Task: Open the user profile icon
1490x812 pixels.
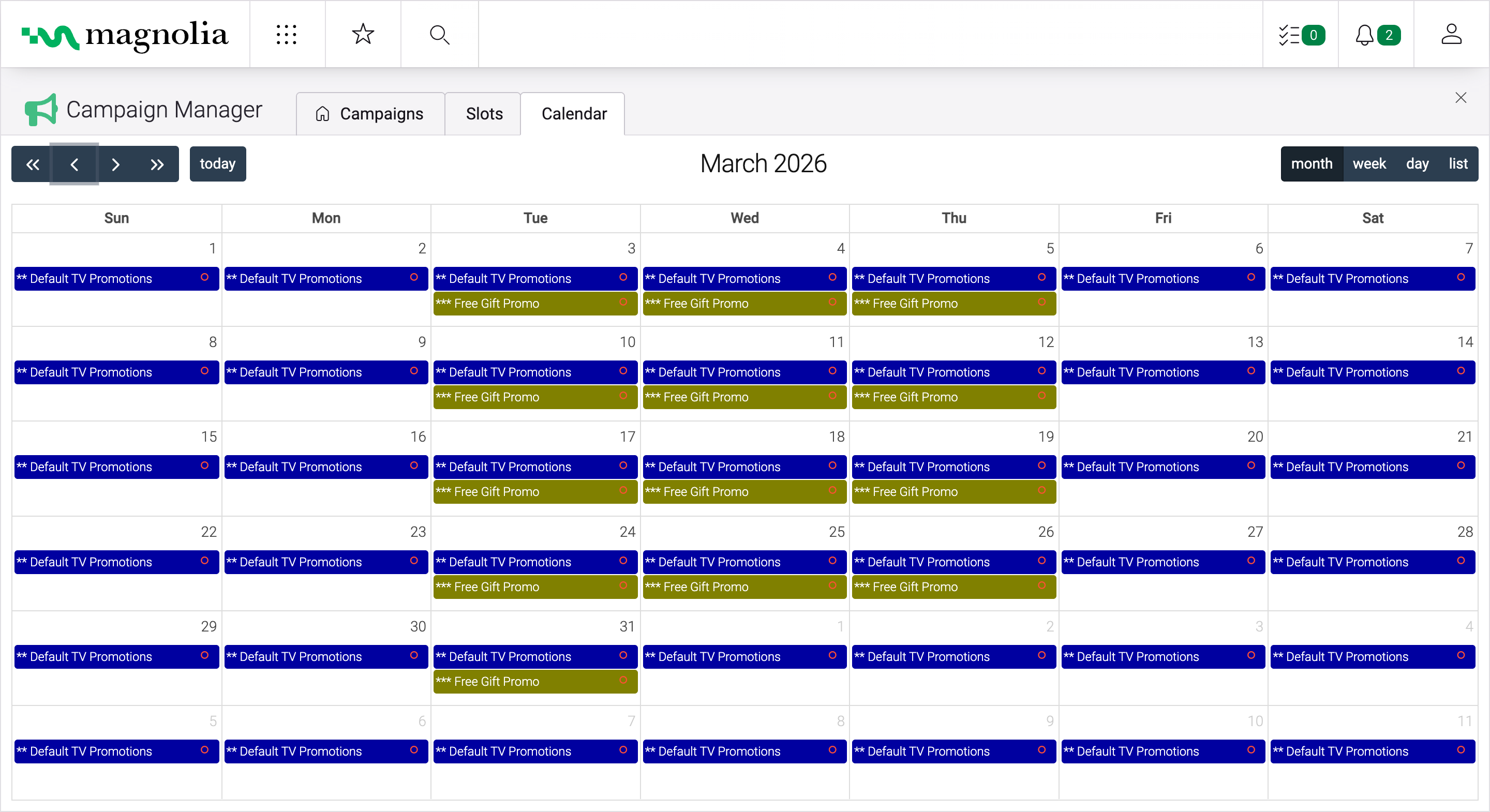Action: click(1451, 35)
